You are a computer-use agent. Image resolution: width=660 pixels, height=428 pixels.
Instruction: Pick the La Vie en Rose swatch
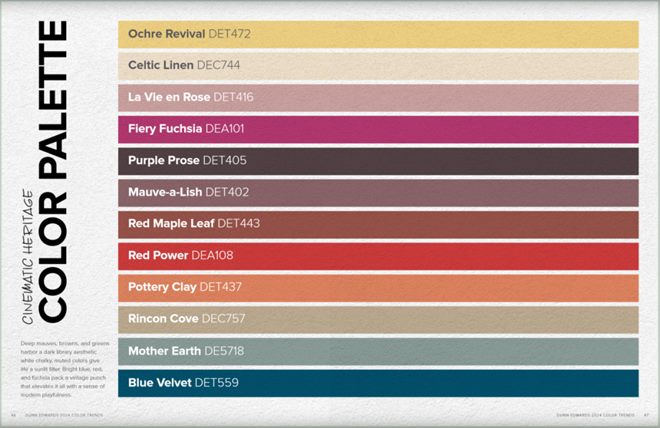point(378,98)
